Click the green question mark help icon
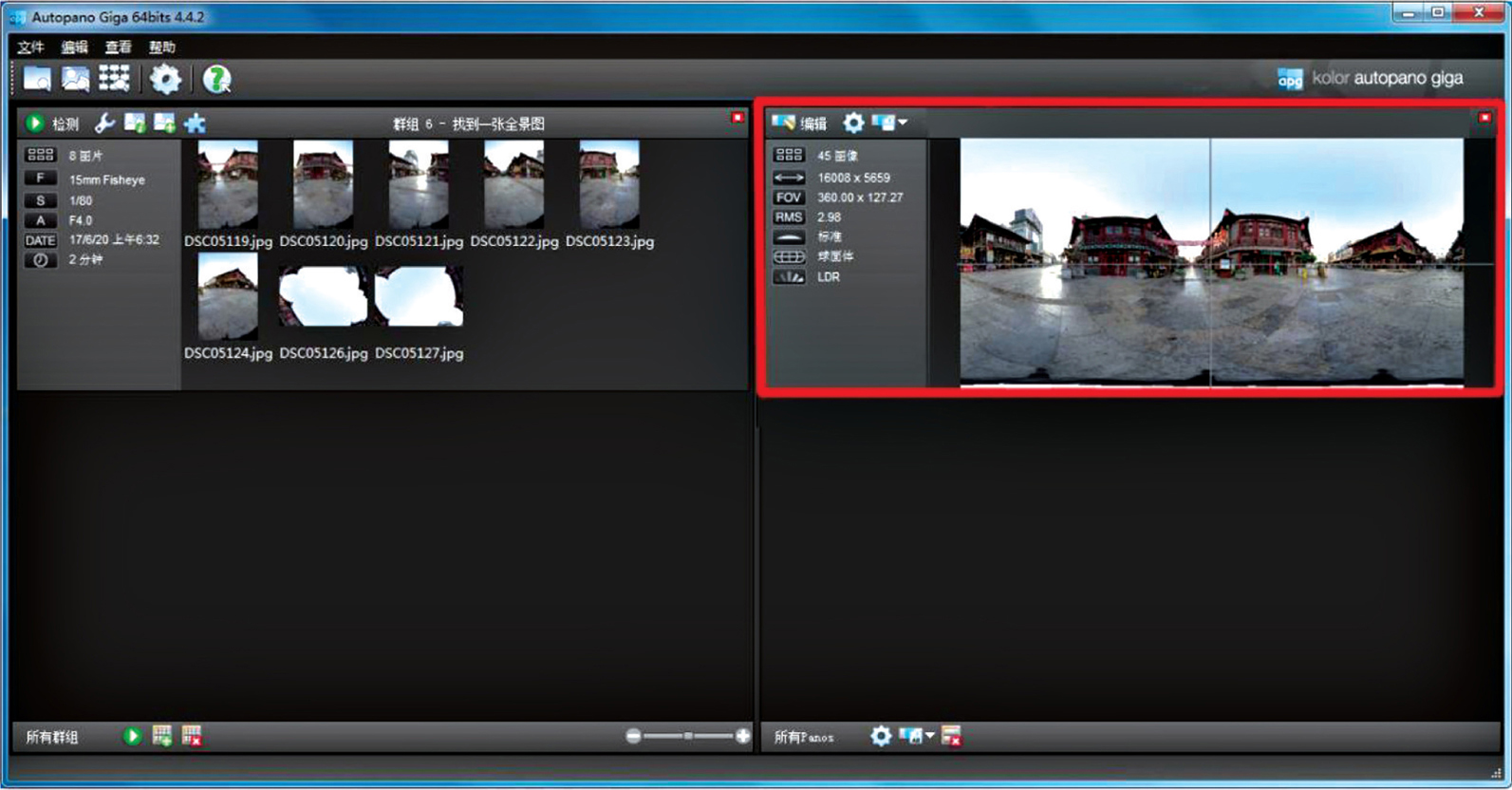The width and height of the screenshot is (1512, 790). pyautogui.click(x=216, y=79)
